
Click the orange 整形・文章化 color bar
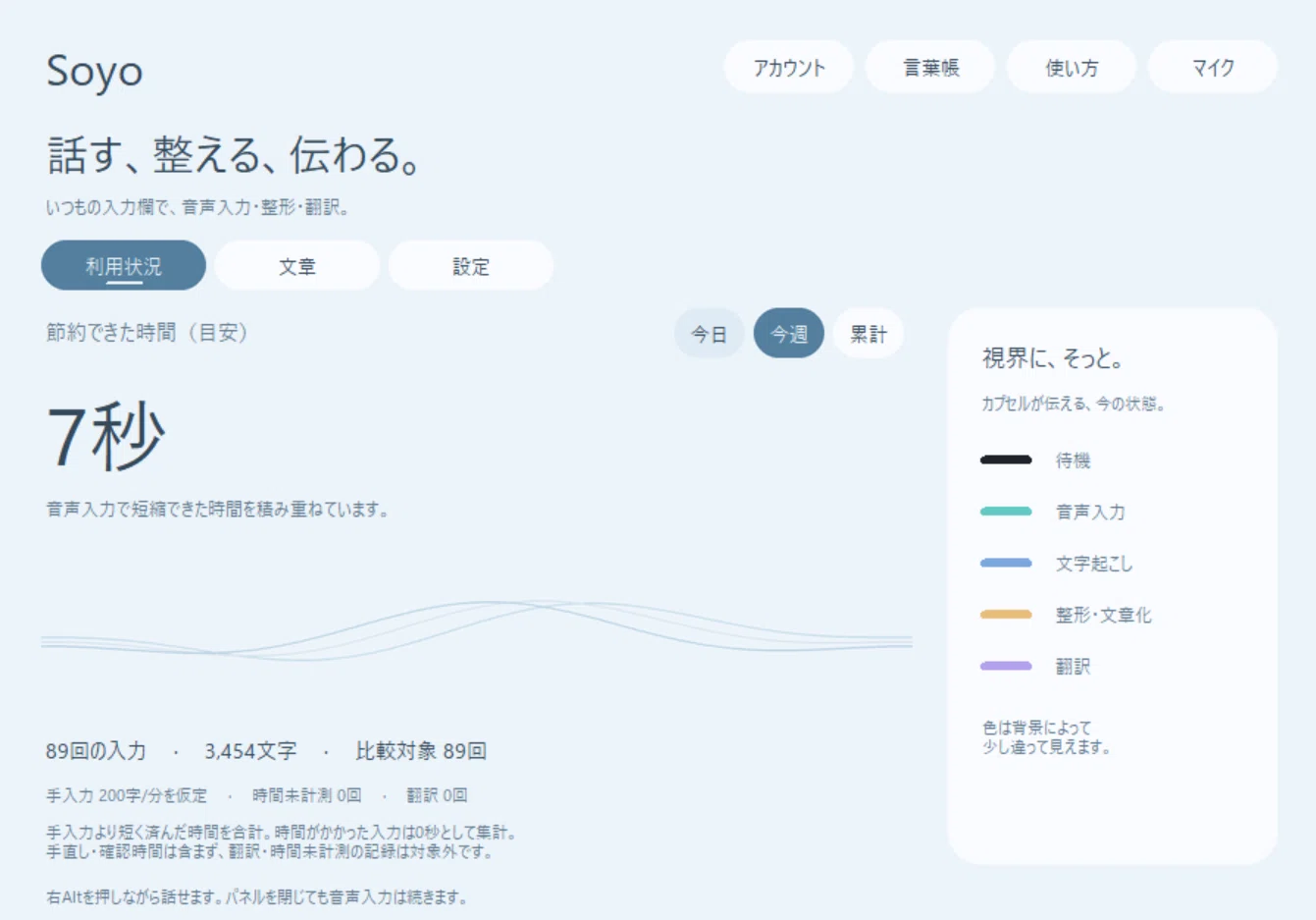pyautogui.click(x=1006, y=615)
